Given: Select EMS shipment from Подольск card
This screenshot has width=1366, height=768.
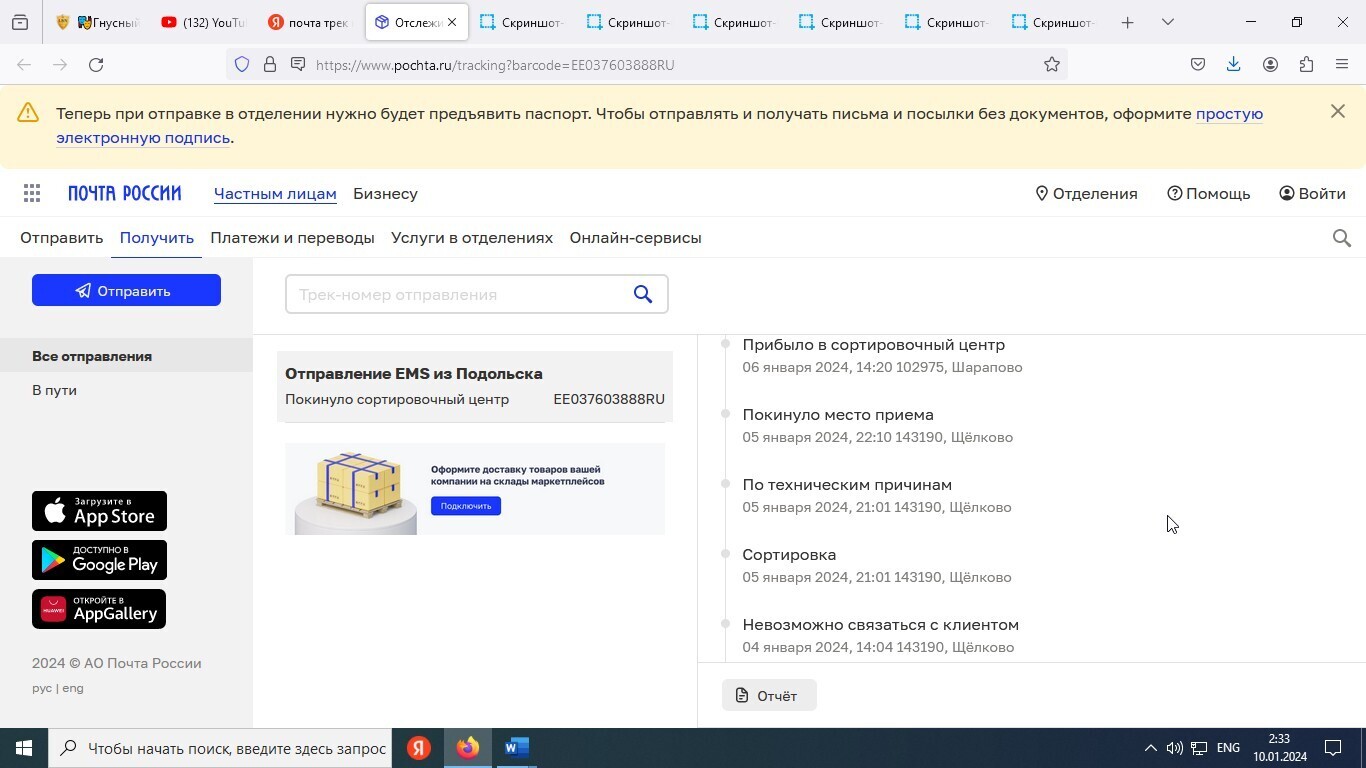Looking at the screenshot, I should (x=474, y=386).
